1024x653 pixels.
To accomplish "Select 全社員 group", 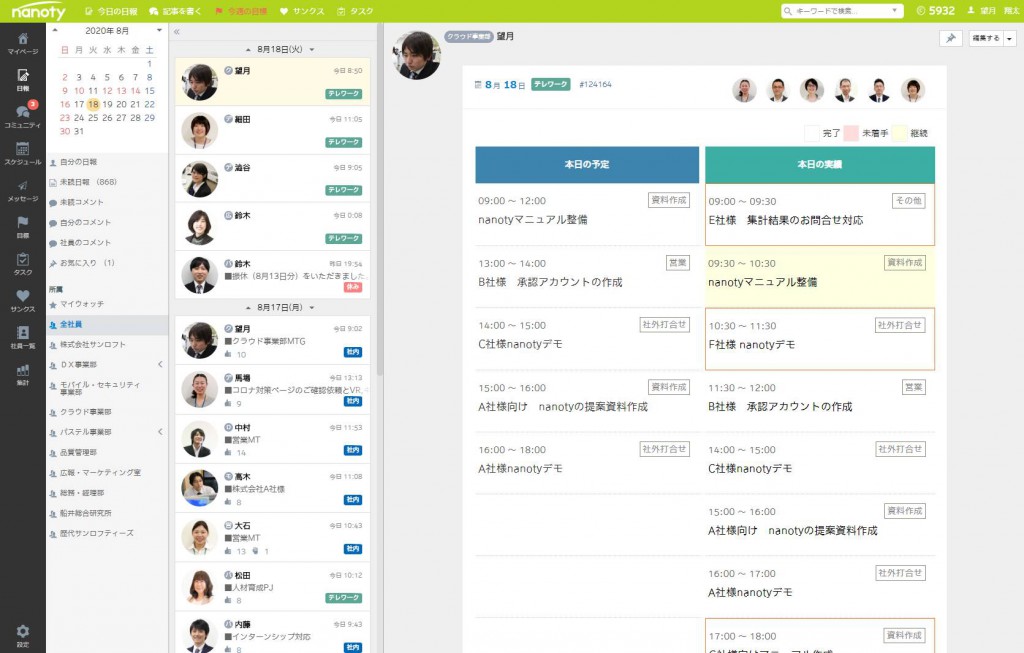I will click(108, 325).
